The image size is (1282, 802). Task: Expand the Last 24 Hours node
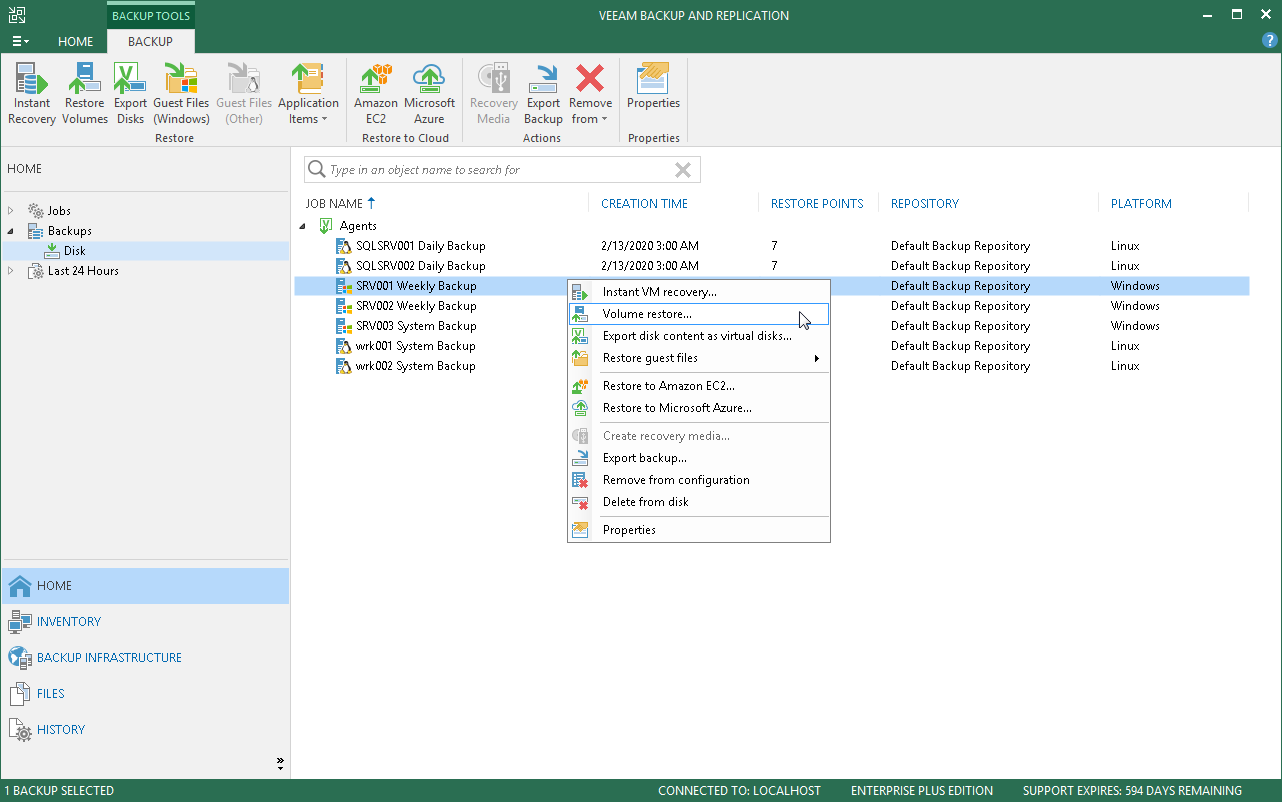(11, 271)
